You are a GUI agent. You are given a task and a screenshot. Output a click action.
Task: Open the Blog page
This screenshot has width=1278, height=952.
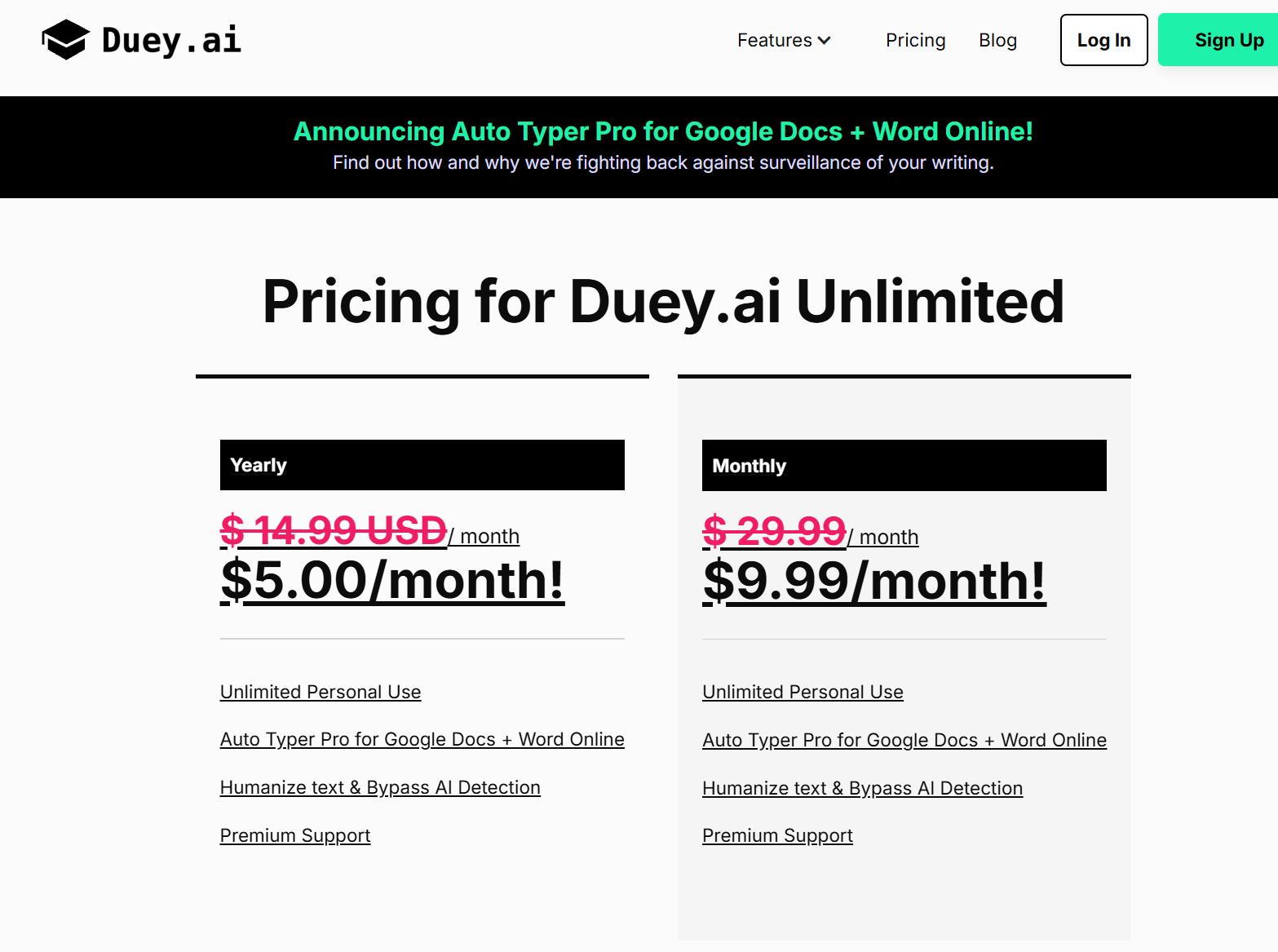(997, 40)
